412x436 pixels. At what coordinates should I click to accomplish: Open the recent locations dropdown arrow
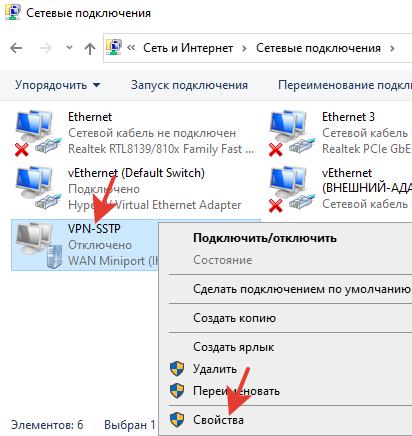(69, 48)
